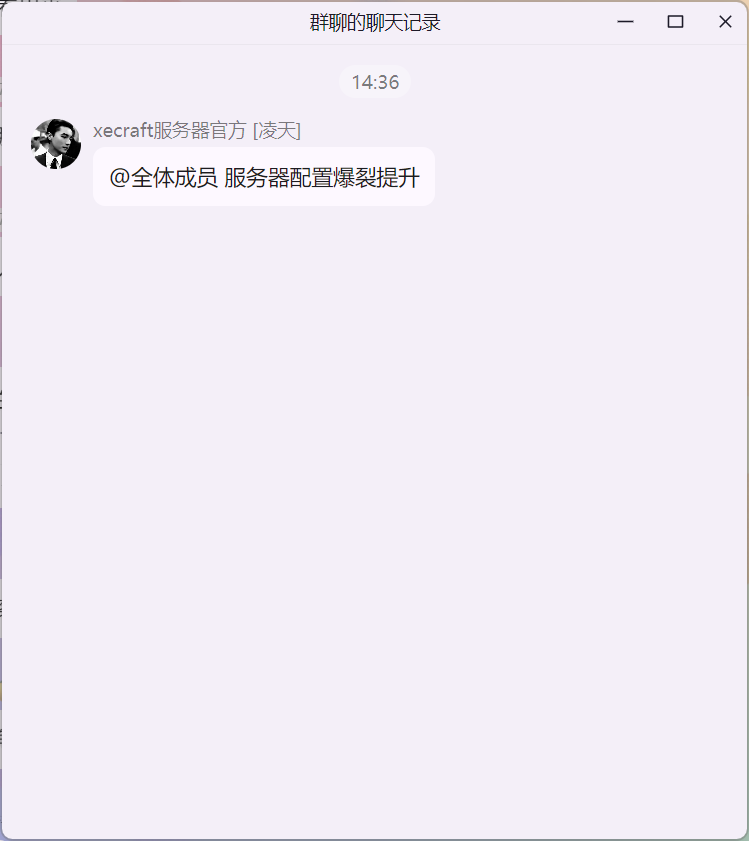
Task: Click the 14:36 timestamp pill
Action: click(x=375, y=82)
